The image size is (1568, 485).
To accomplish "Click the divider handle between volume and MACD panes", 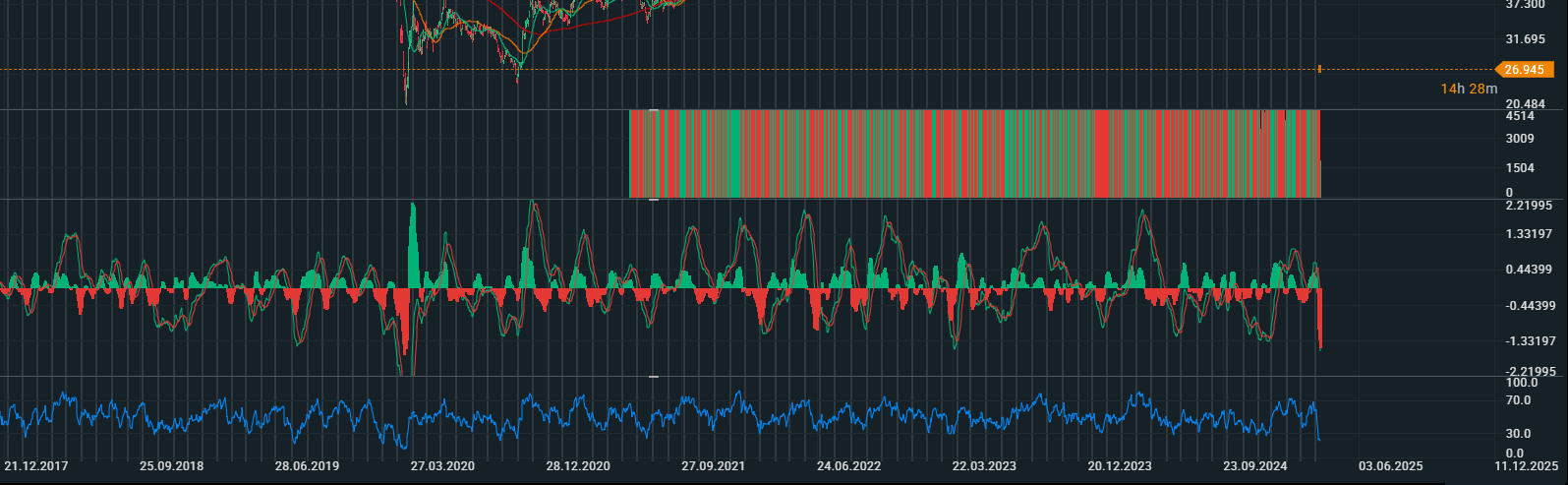I will click(654, 200).
